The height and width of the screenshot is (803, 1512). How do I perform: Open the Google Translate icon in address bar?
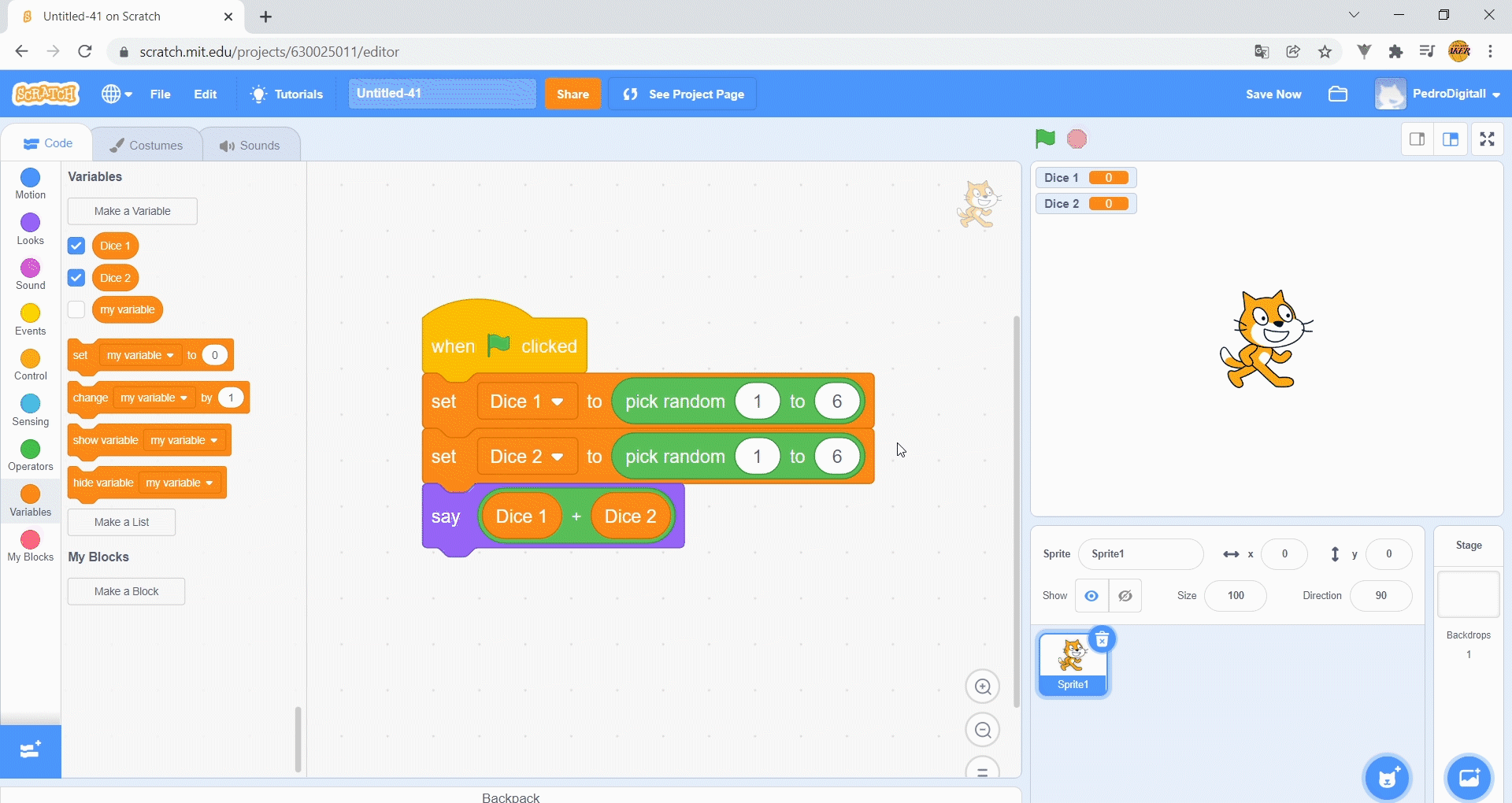tap(1262, 51)
